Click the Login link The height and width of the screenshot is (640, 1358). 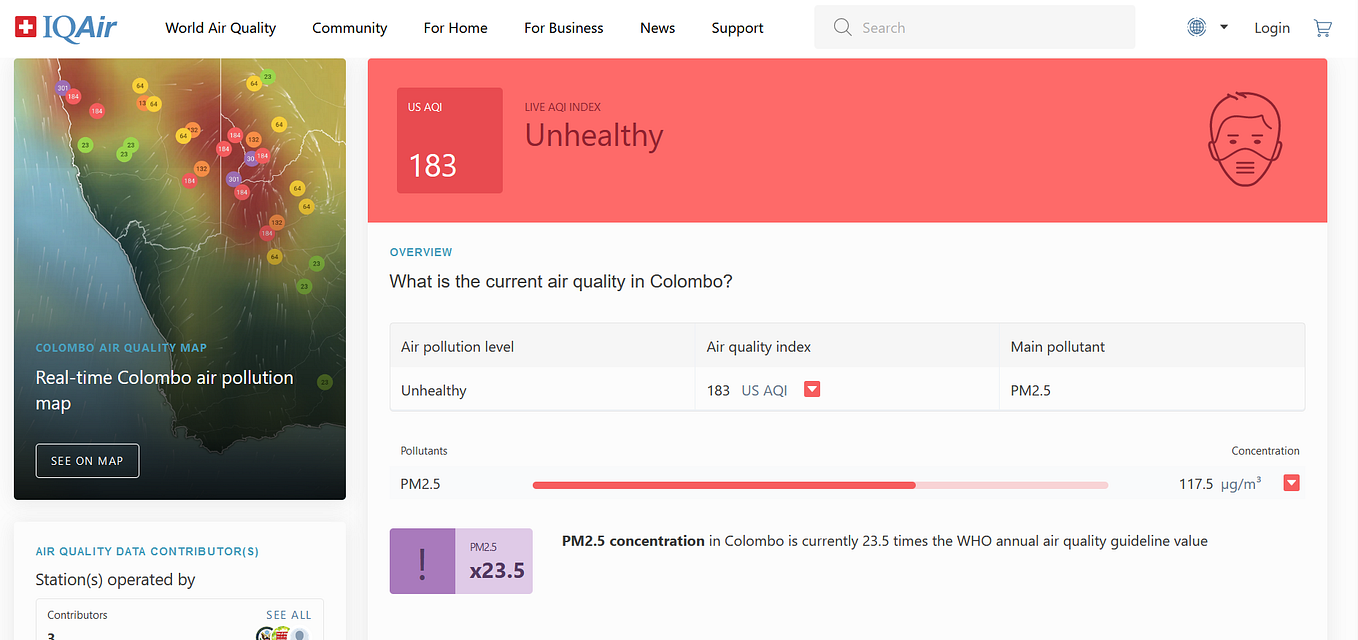tap(1272, 28)
